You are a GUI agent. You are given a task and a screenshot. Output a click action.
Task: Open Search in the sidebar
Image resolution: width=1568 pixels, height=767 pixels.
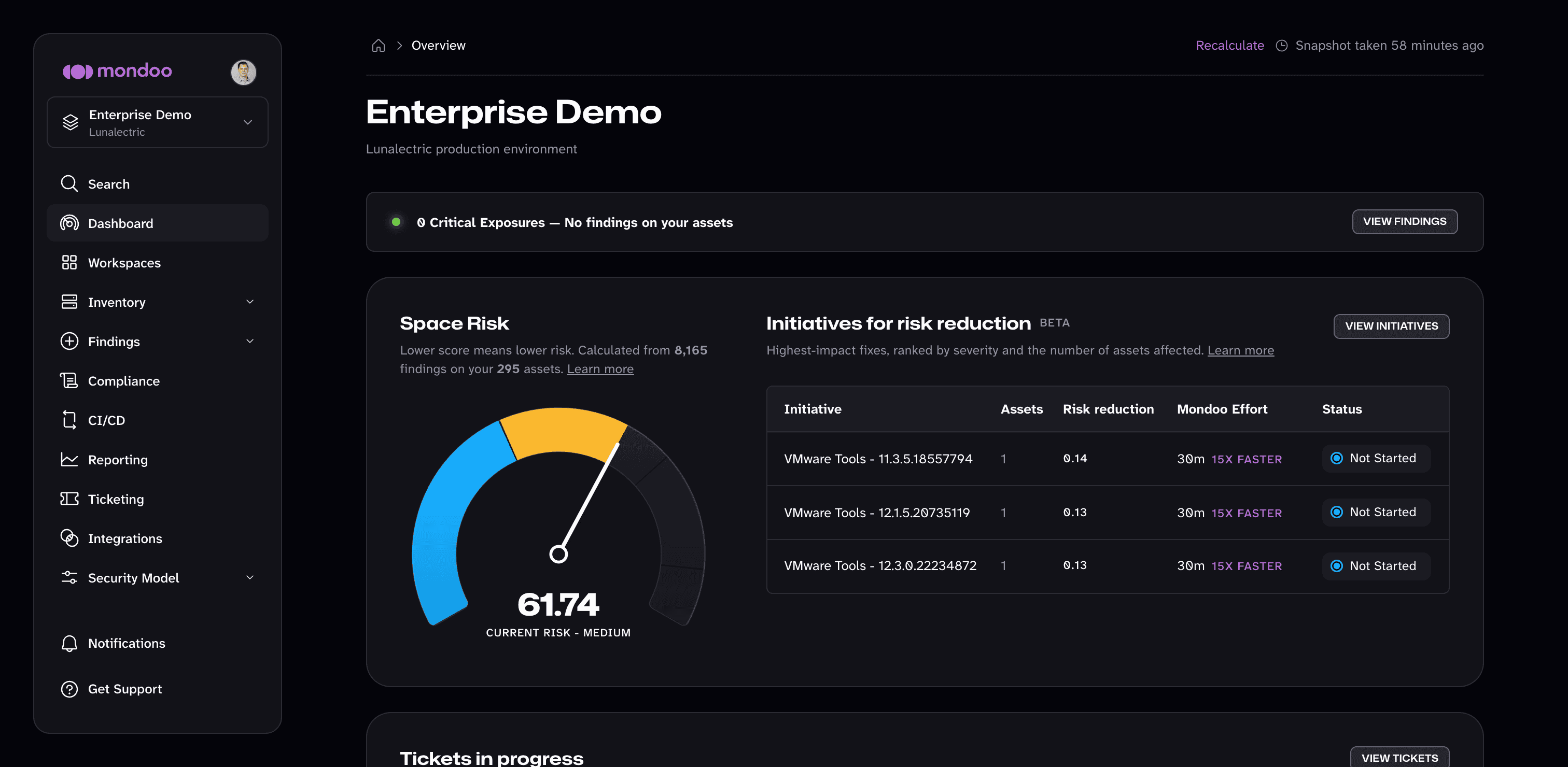point(158,183)
